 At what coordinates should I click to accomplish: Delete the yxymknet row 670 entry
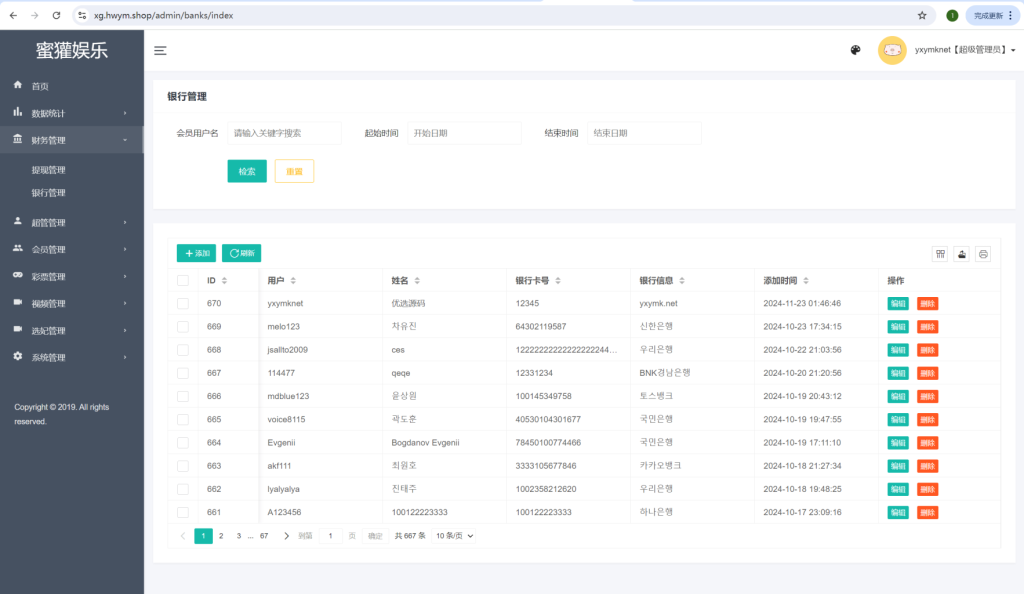tap(927, 304)
